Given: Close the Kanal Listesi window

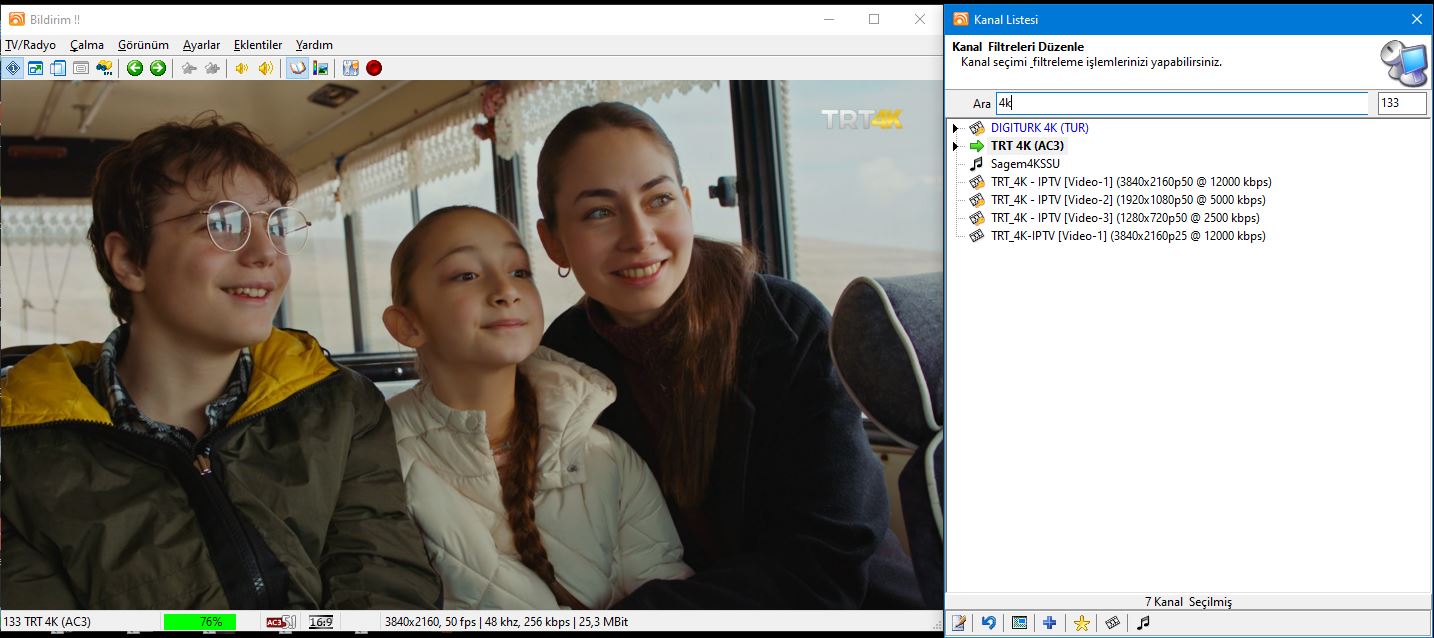Looking at the screenshot, I should (1417, 19).
